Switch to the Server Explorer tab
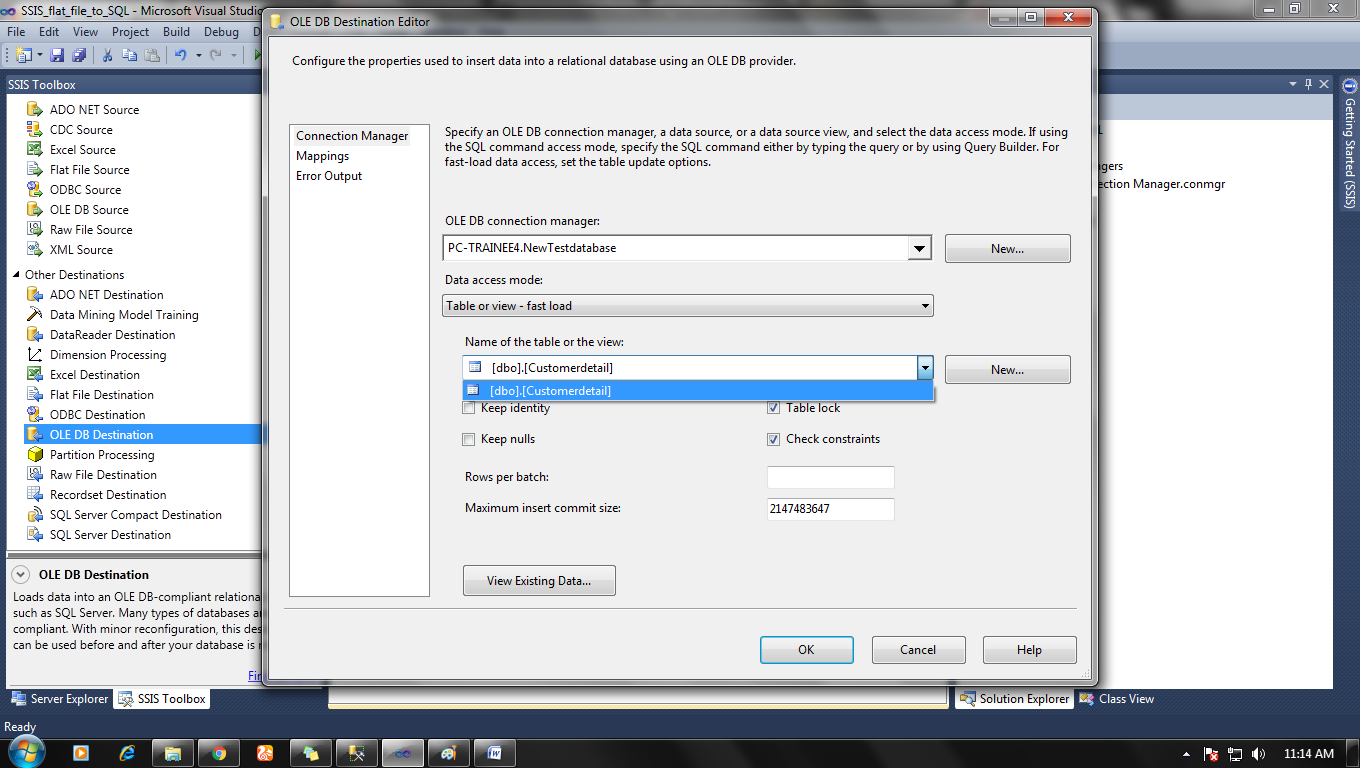 (60, 699)
